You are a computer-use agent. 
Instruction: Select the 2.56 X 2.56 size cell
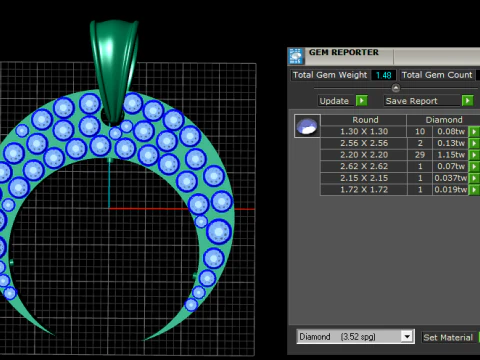point(364,143)
